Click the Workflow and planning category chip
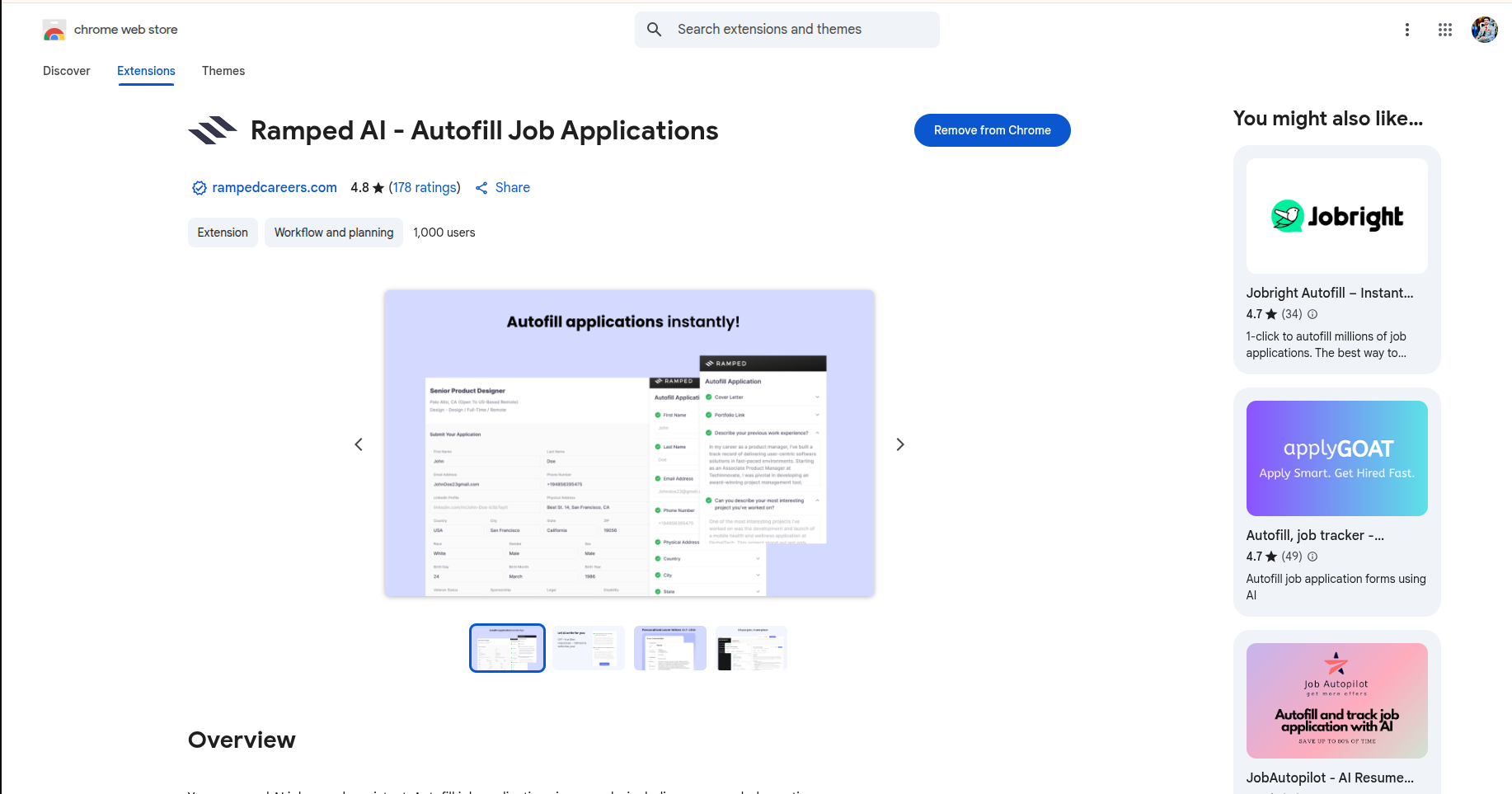Image resolution: width=1512 pixels, height=794 pixels. pyautogui.click(x=334, y=233)
